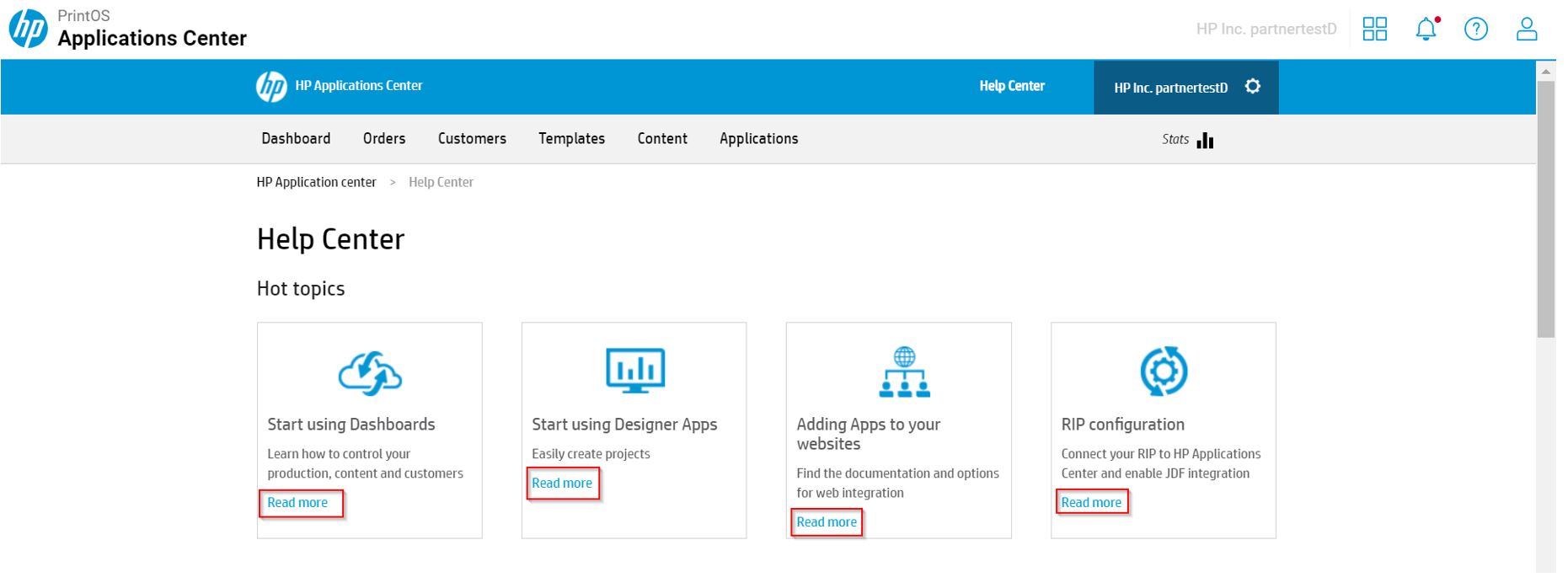Click HP Application center breadcrumb link
This screenshot has width=1568, height=588.
point(316,182)
